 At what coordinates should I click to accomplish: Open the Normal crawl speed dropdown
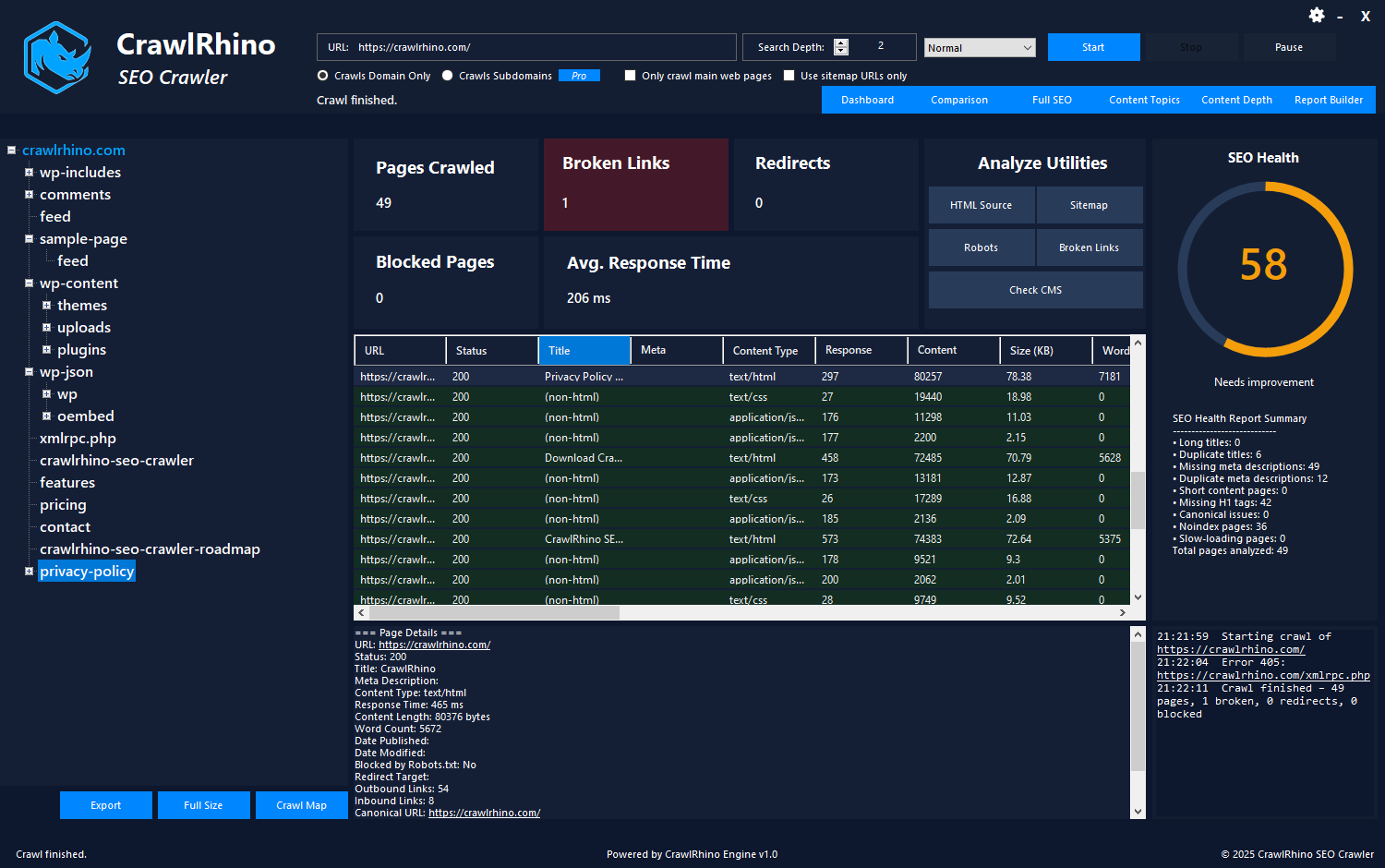click(979, 48)
